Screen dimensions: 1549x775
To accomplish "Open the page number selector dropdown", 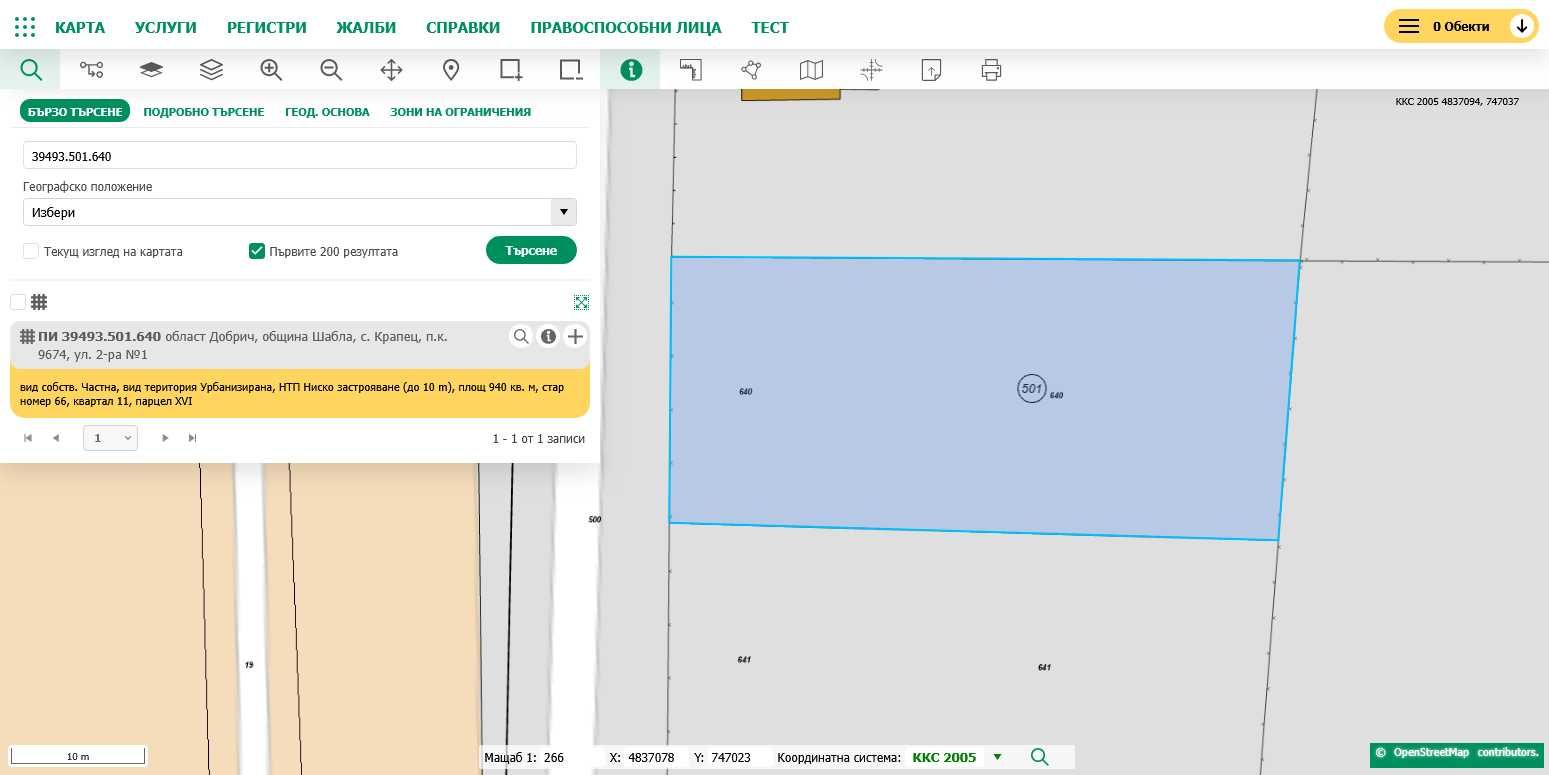I will click(110, 438).
